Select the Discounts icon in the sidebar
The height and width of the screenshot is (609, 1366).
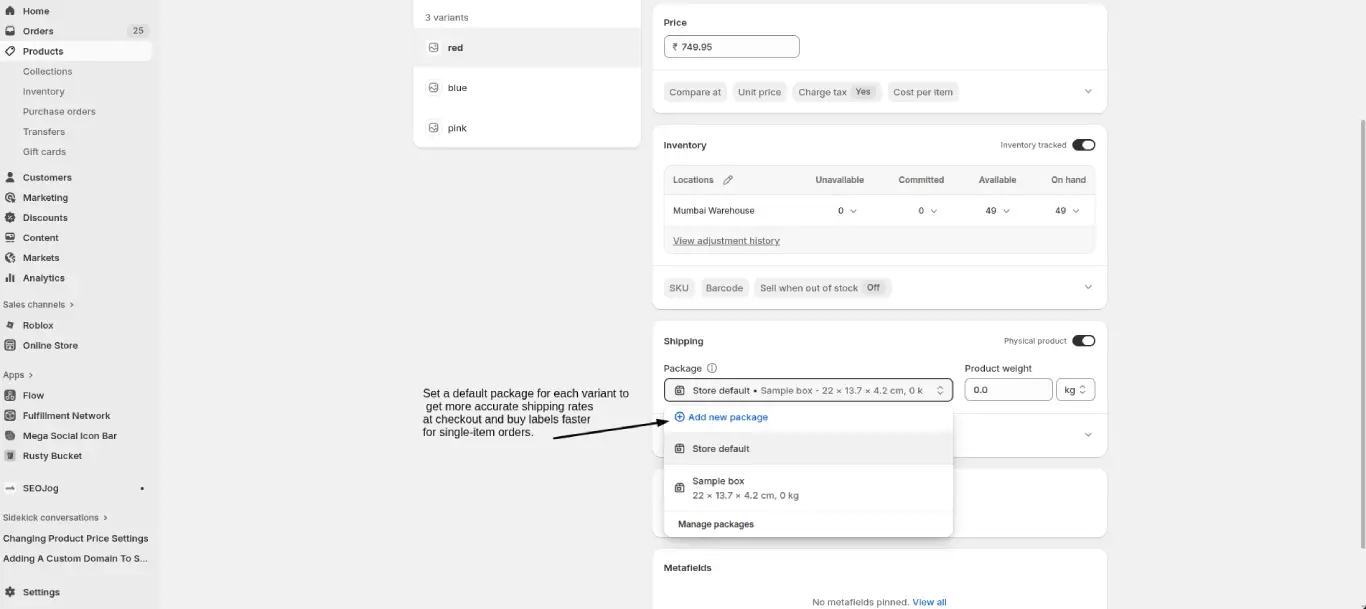[x=12, y=217]
